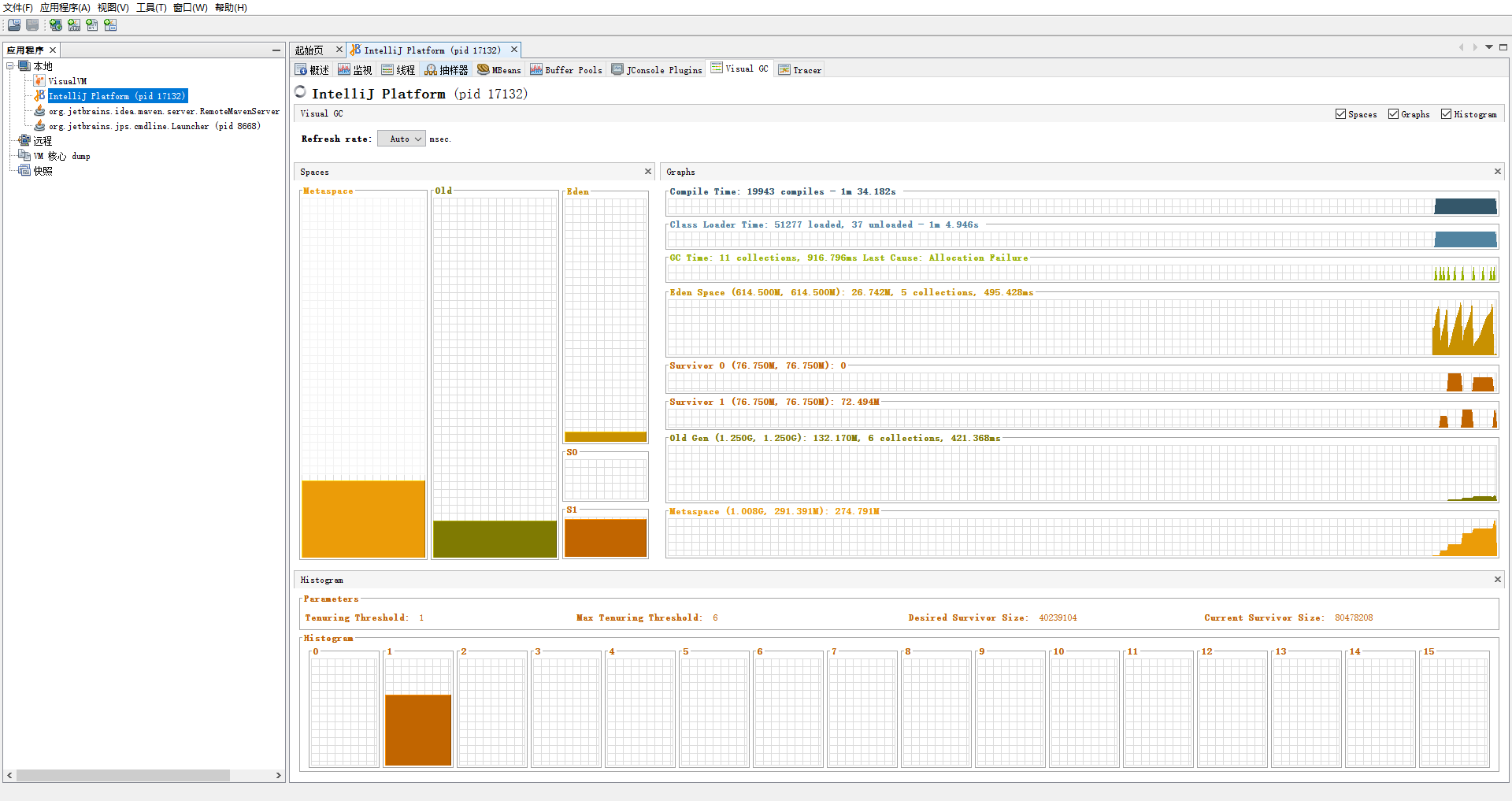
Task: Minimize the 应用程序 panel
Action: 276,50
